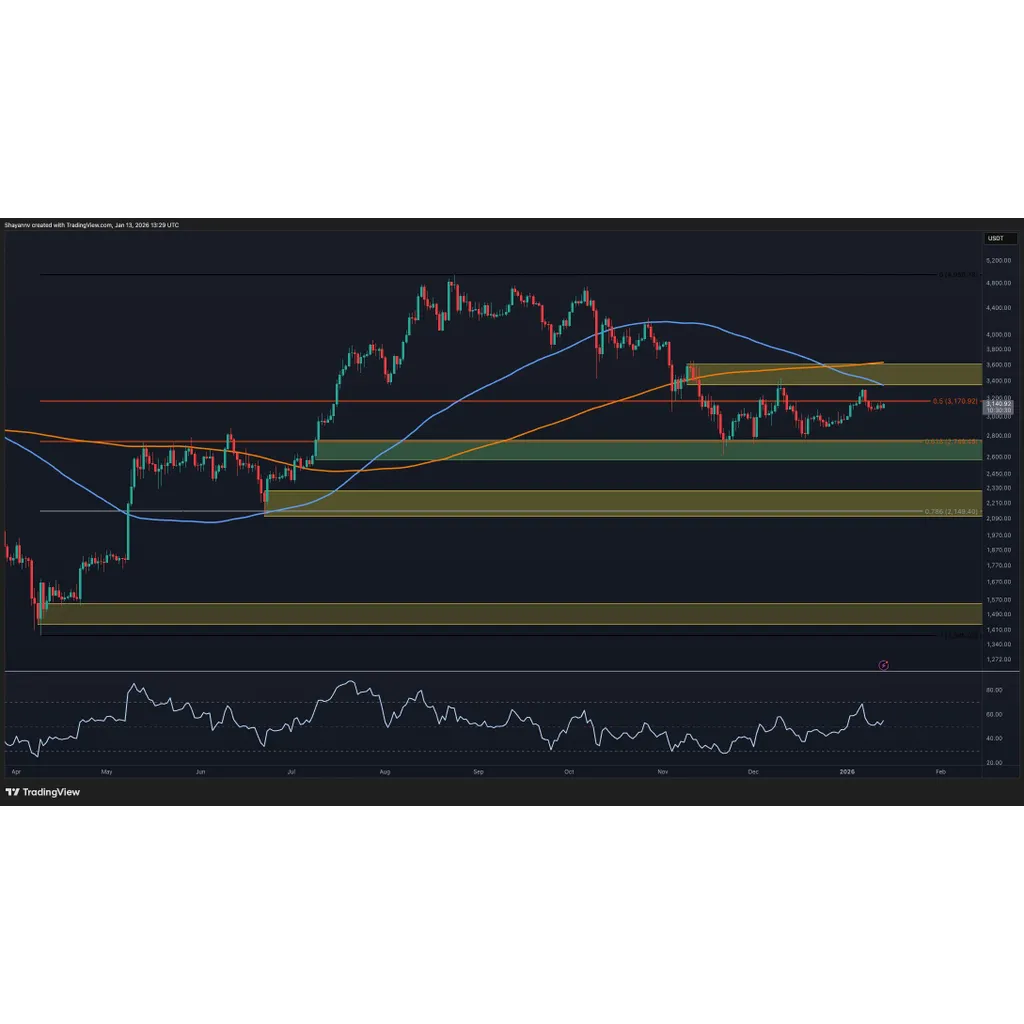The height and width of the screenshot is (1024, 1024).
Task: Click the May label on time axis
Action: coord(106,772)
